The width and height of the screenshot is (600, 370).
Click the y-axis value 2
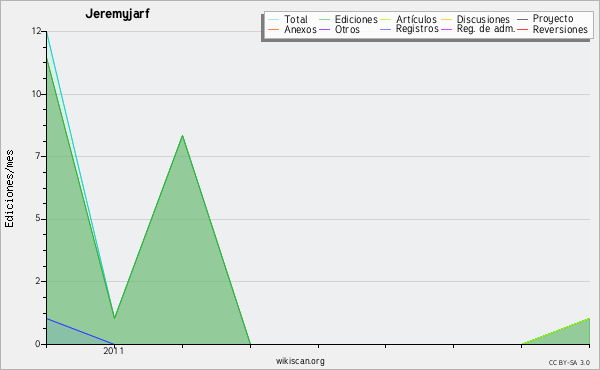coord(38,281)
